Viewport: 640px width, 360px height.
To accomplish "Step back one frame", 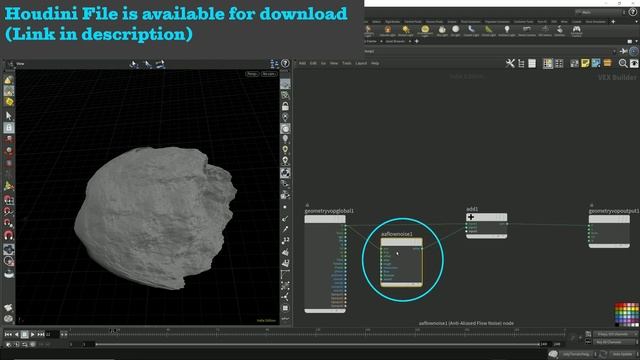I will [x=17, y=334].
